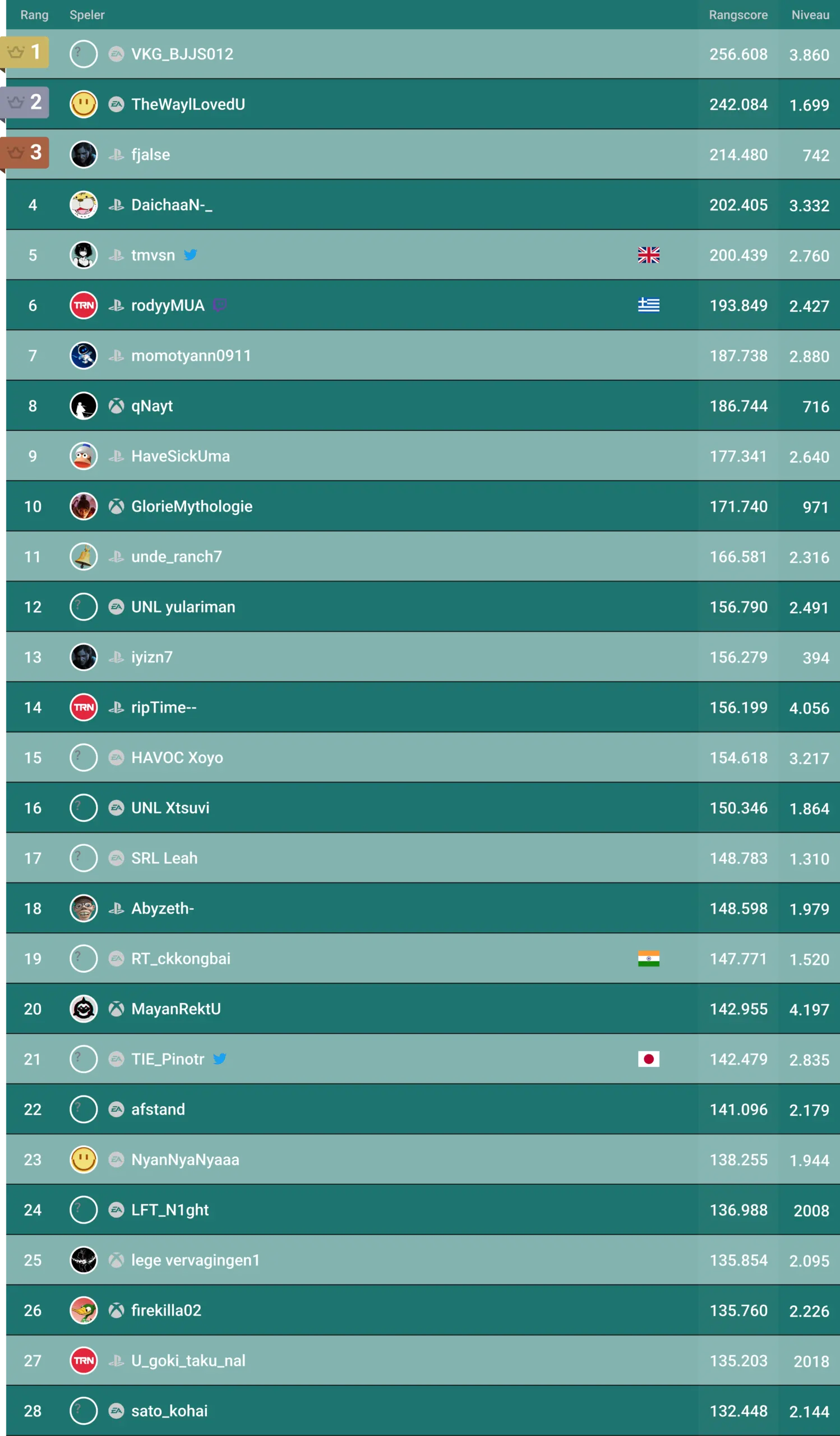Click the TRN avatar of ripTime--
The image size is (840, 1436).
point(83,707)
